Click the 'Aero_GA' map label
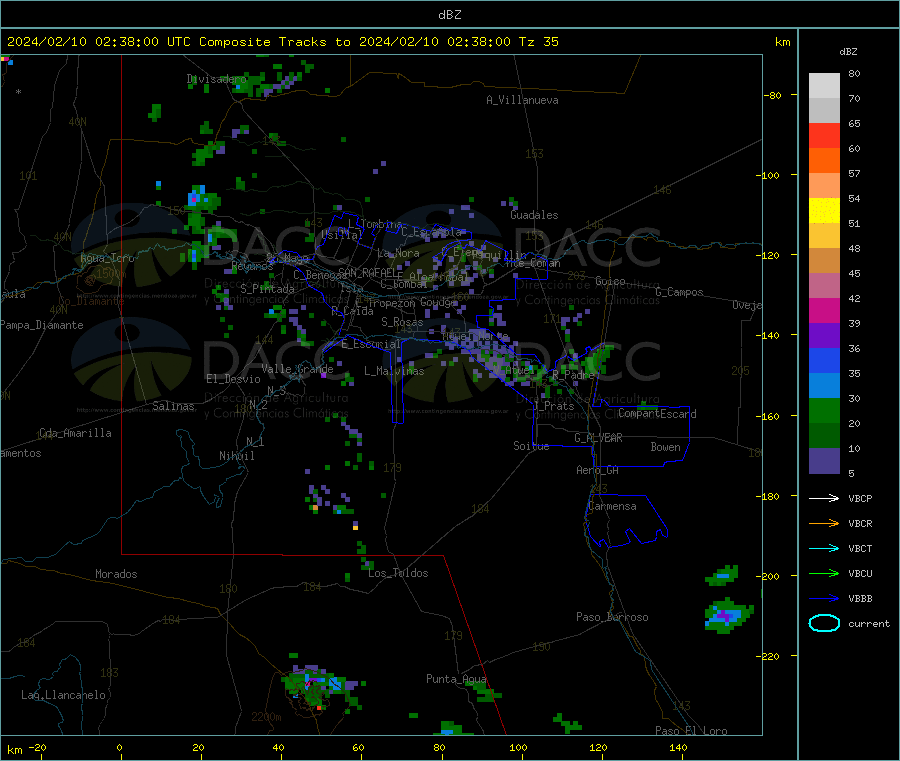Screen dimensions: 900x761 click(598, 470)
